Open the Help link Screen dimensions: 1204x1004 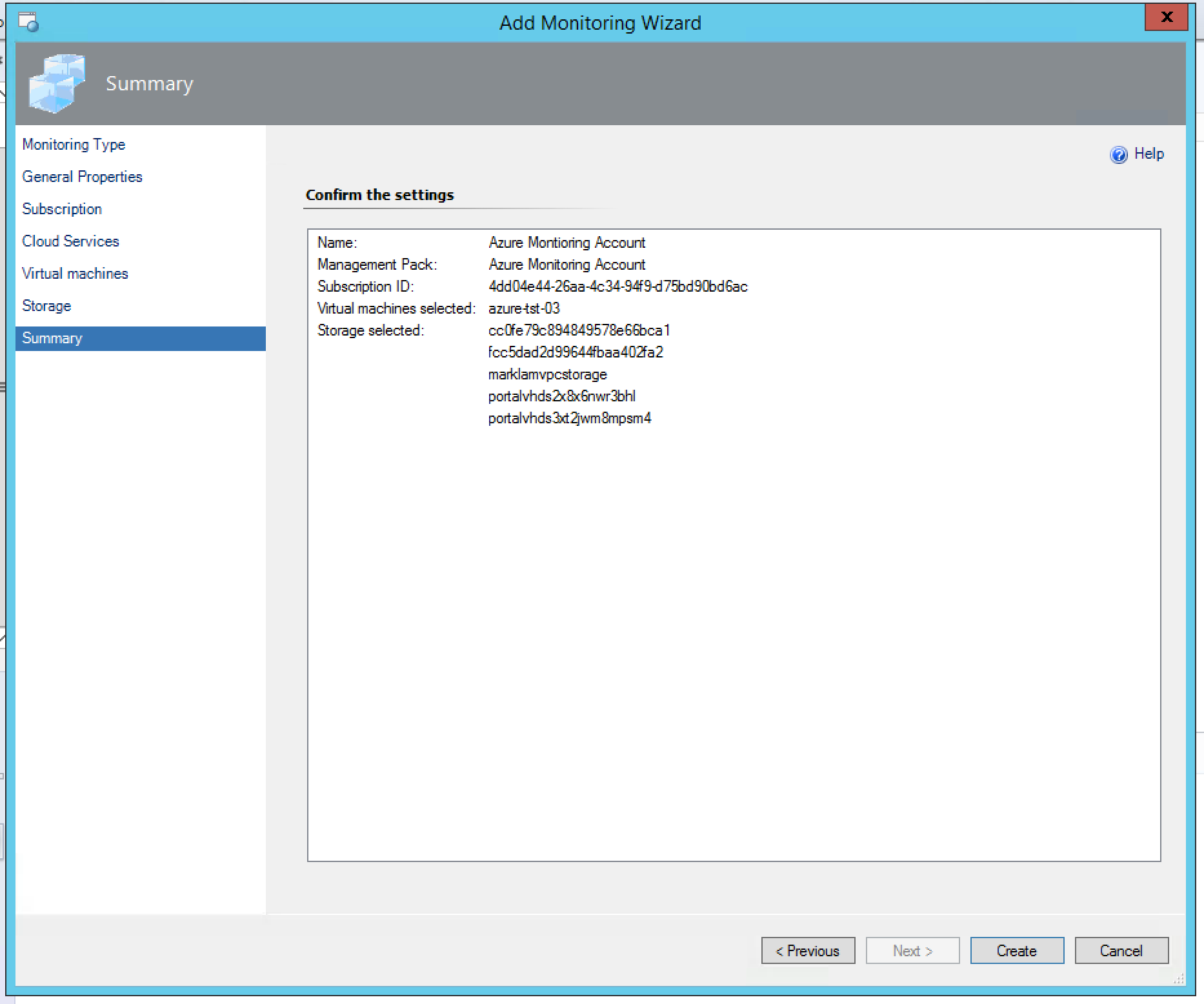(1149, 154)
